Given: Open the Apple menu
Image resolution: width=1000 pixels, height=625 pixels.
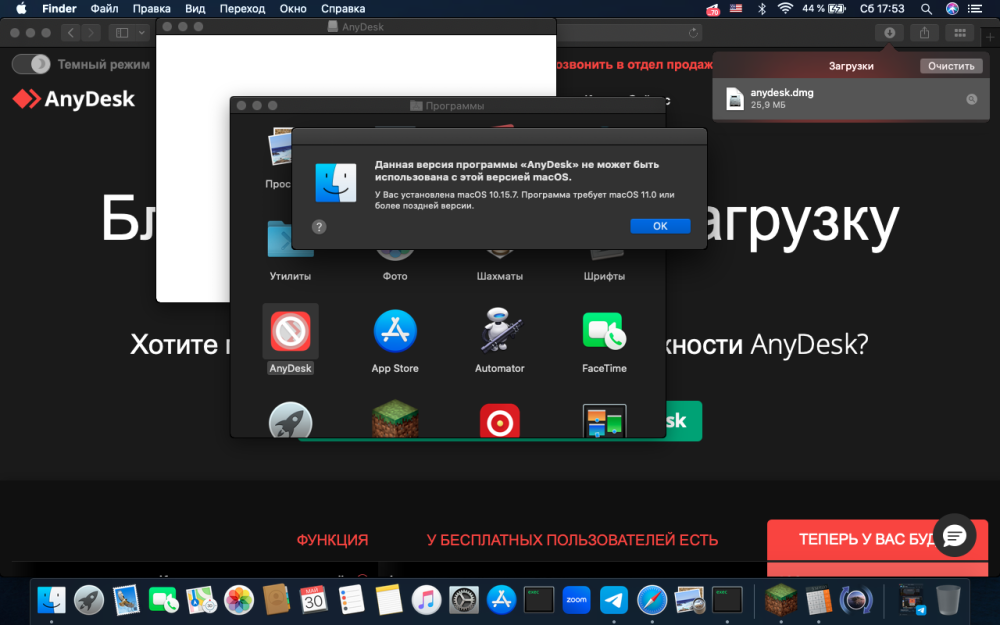Looking at the screenshot, I should coord(21,8).
